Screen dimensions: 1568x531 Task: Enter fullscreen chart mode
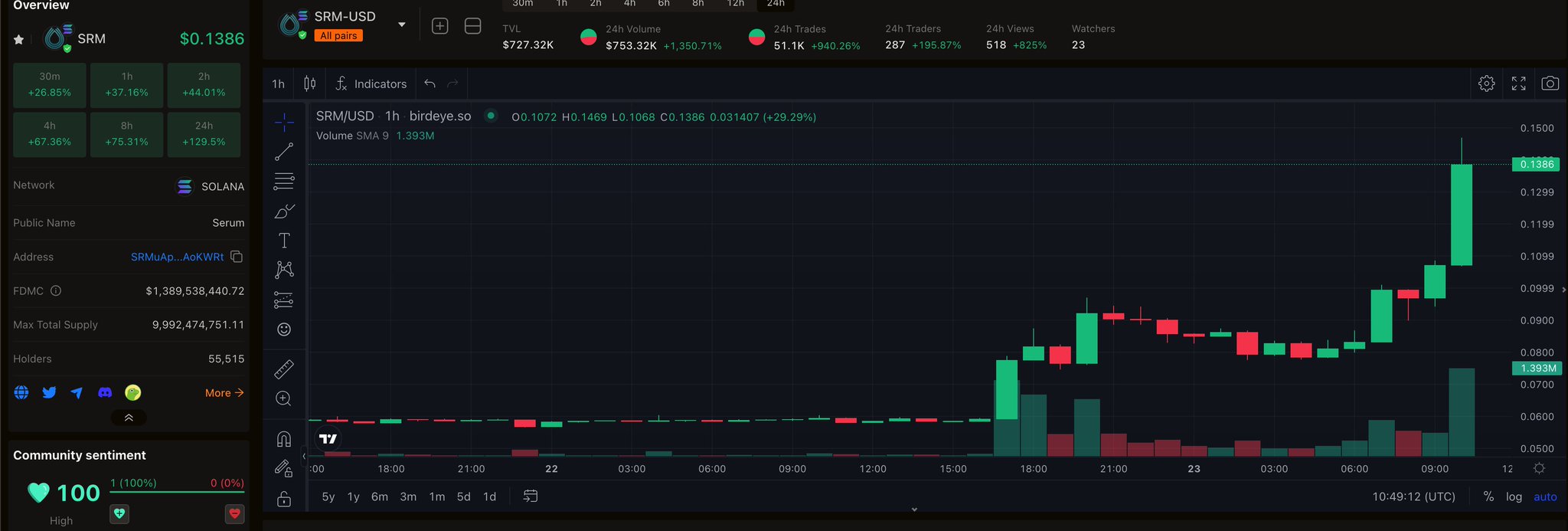tap(1519, 84)
